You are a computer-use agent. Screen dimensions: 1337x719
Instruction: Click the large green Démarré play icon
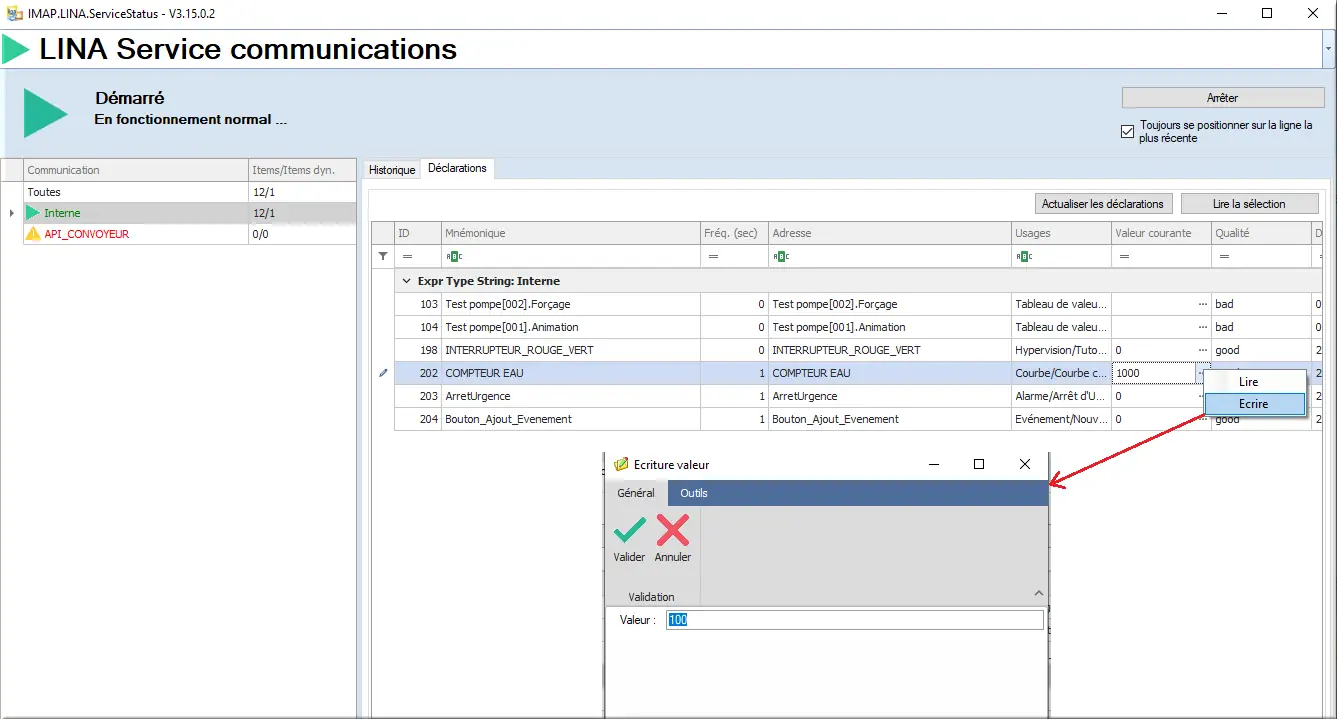(x=45, y=112)
